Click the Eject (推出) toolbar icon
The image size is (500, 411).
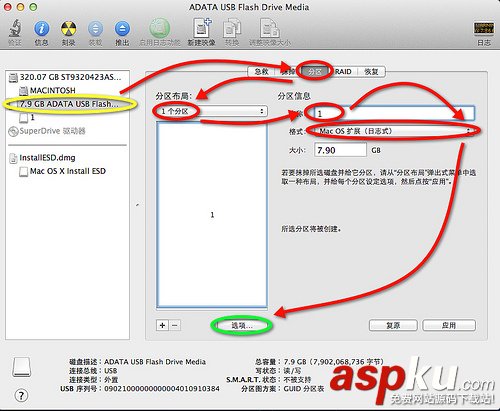tap(122, 29)
